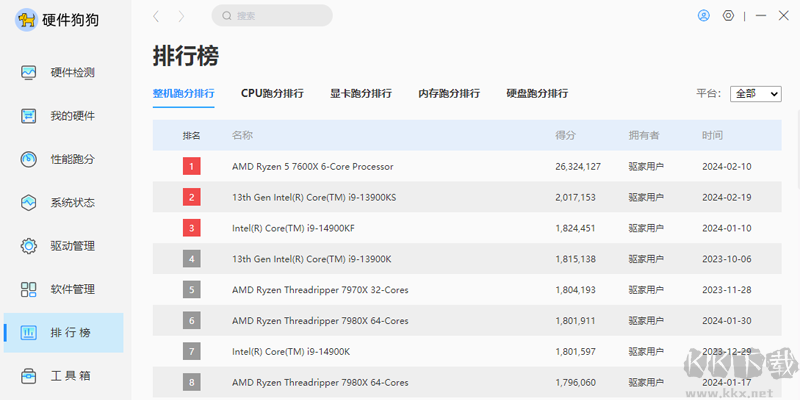Open the 平台 全部 dropdown

pyautogui.click(x=756, y=94)
